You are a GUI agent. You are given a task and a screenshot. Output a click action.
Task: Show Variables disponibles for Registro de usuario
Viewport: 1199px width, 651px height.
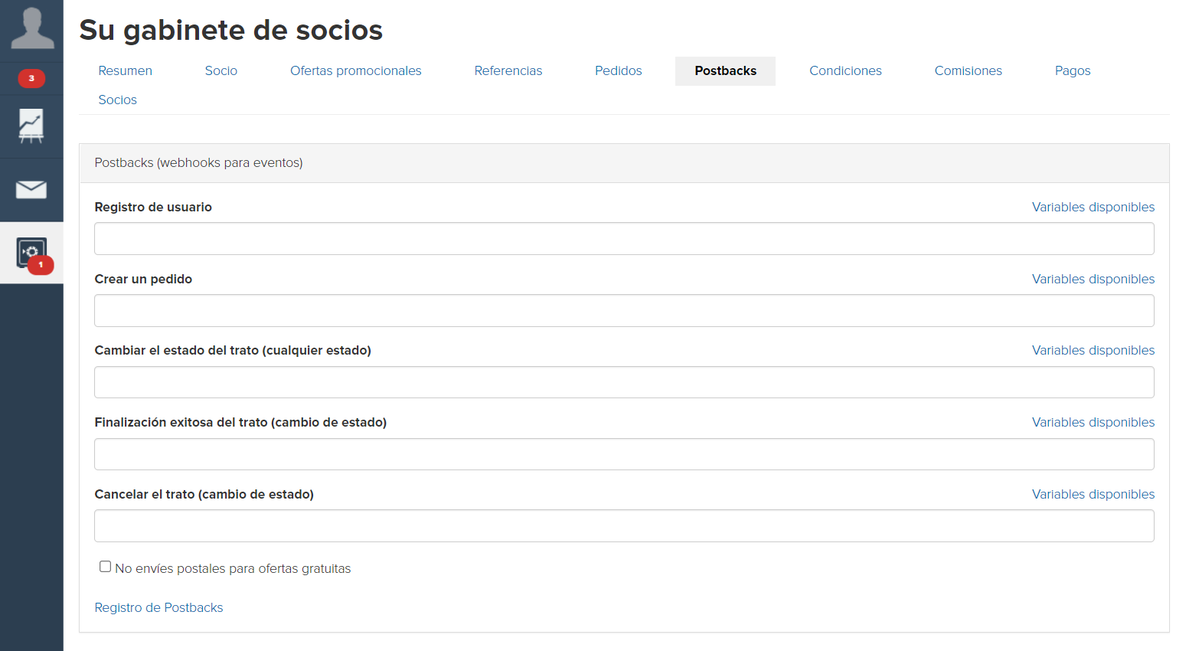click(1093, 207)
